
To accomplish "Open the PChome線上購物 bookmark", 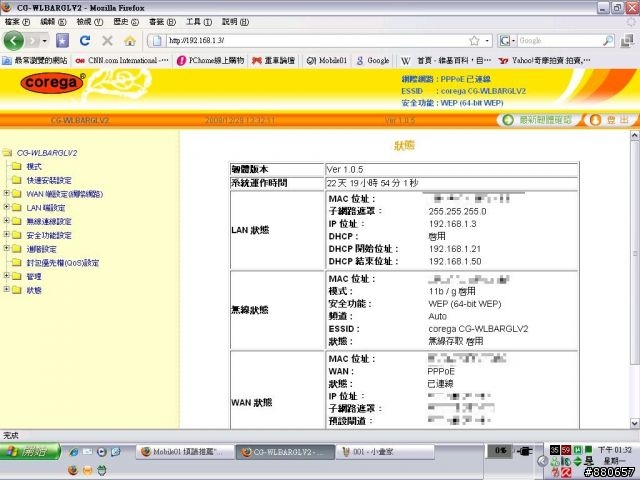I will click(x=210, y=60).
